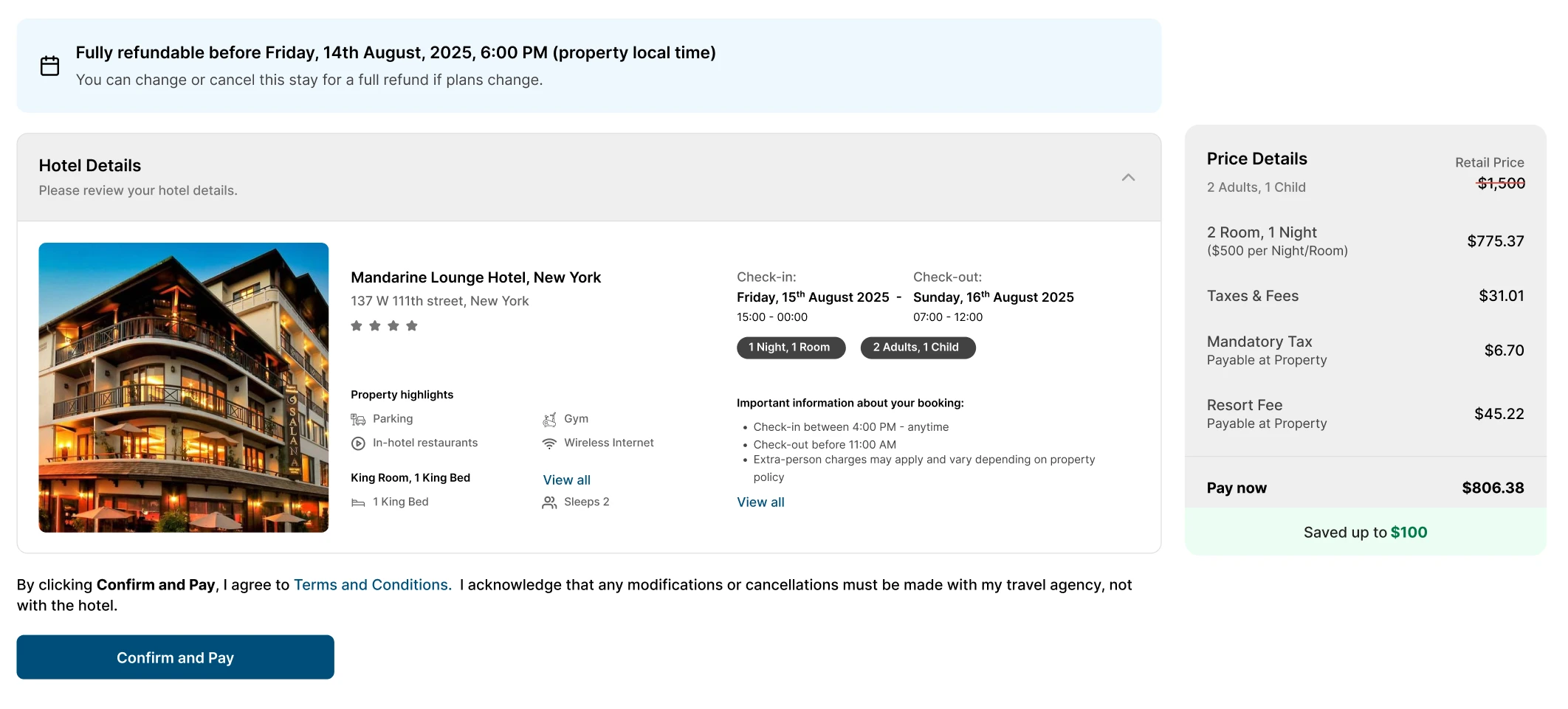Viewport: 1568px width, 709px height.
Task: Click the struck-through $1,500 retail price
Action: pyautogui.click(x=1501, y=183)
